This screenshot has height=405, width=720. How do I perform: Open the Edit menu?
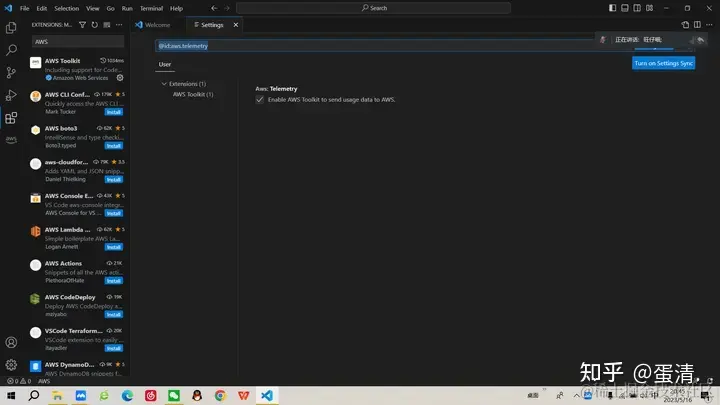pos(42,8)
